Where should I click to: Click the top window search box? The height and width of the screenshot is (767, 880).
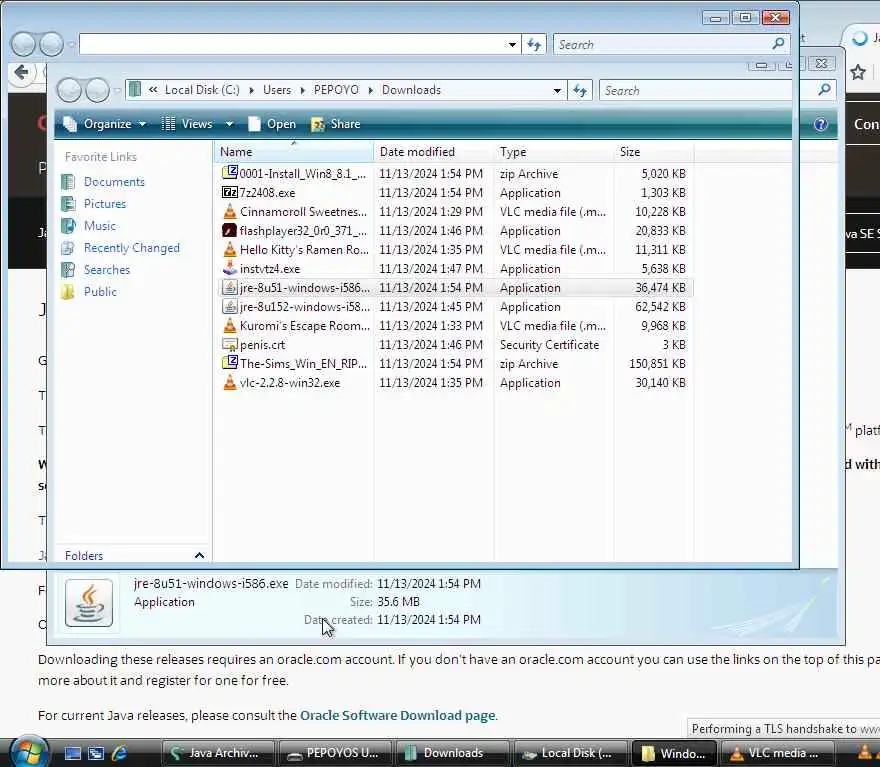pos(662,44)
